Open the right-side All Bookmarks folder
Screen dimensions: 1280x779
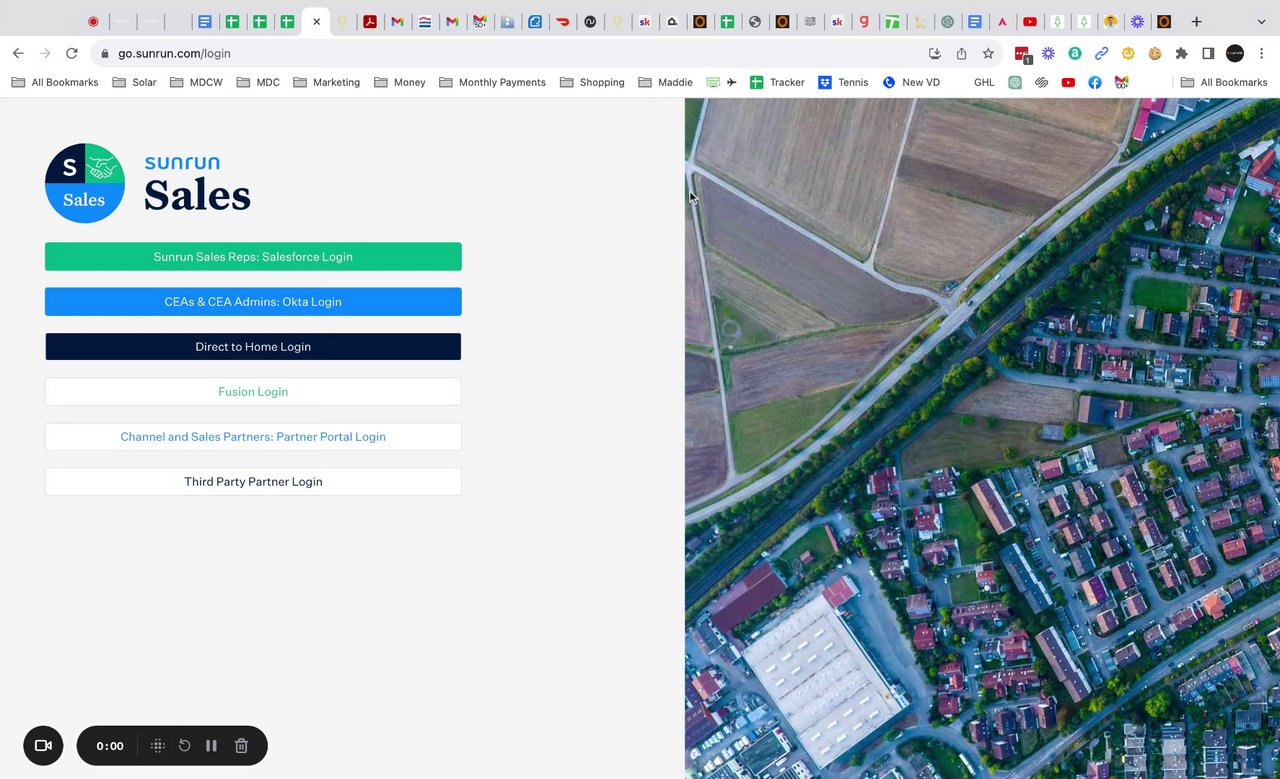1224,82
